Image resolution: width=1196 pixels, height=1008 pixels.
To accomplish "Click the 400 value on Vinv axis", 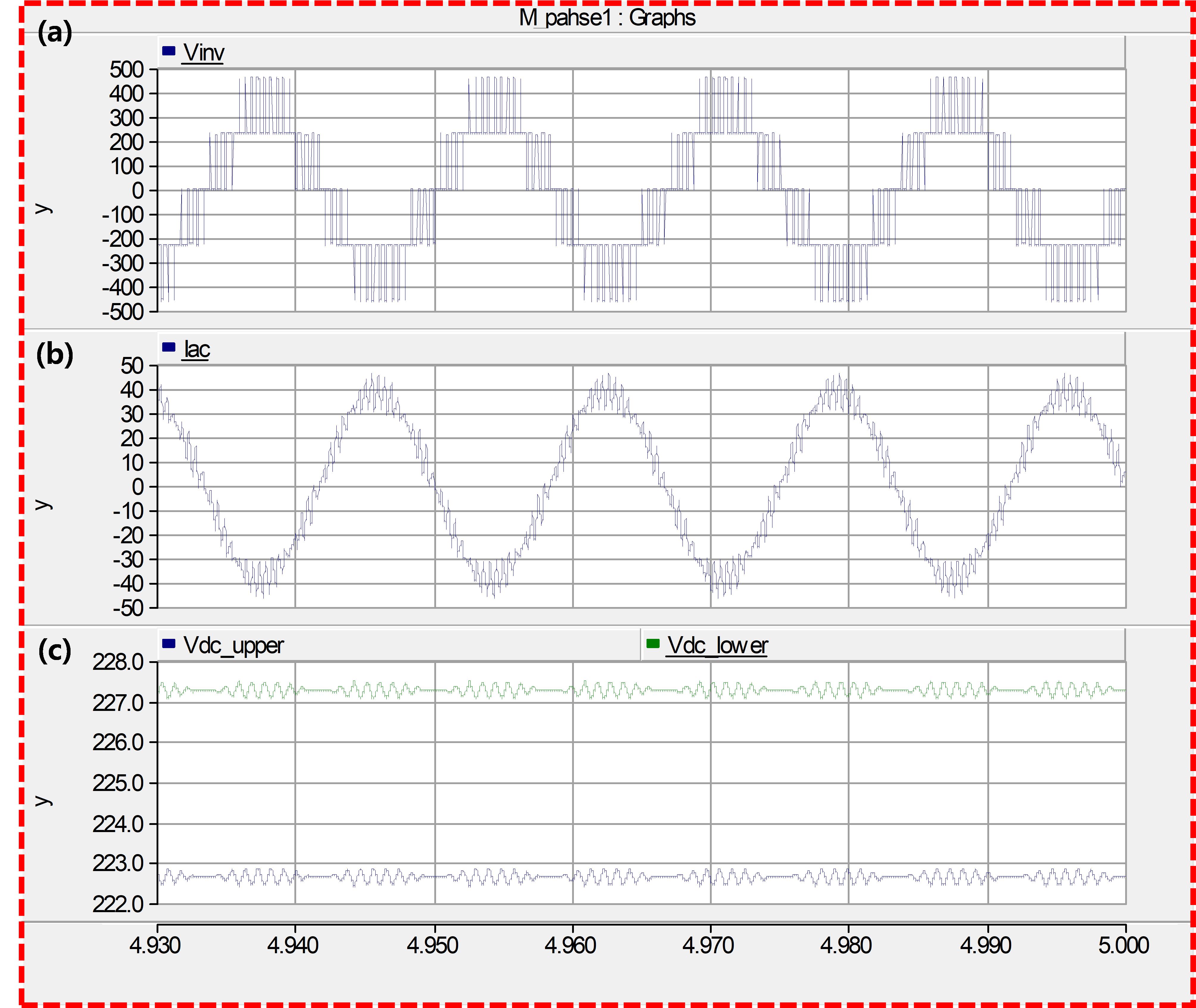I will click(126, 94).
